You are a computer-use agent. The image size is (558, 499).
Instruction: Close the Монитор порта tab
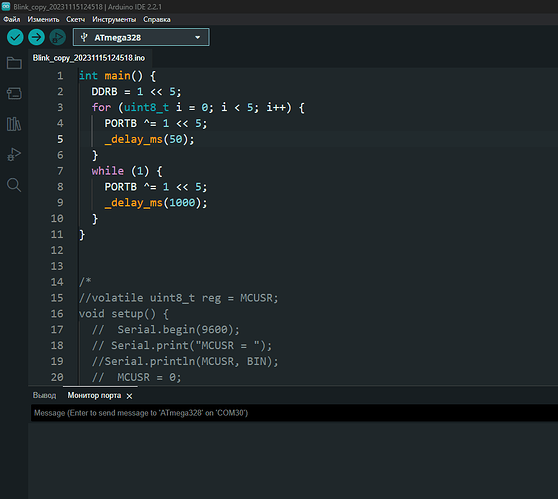(130, 396)
